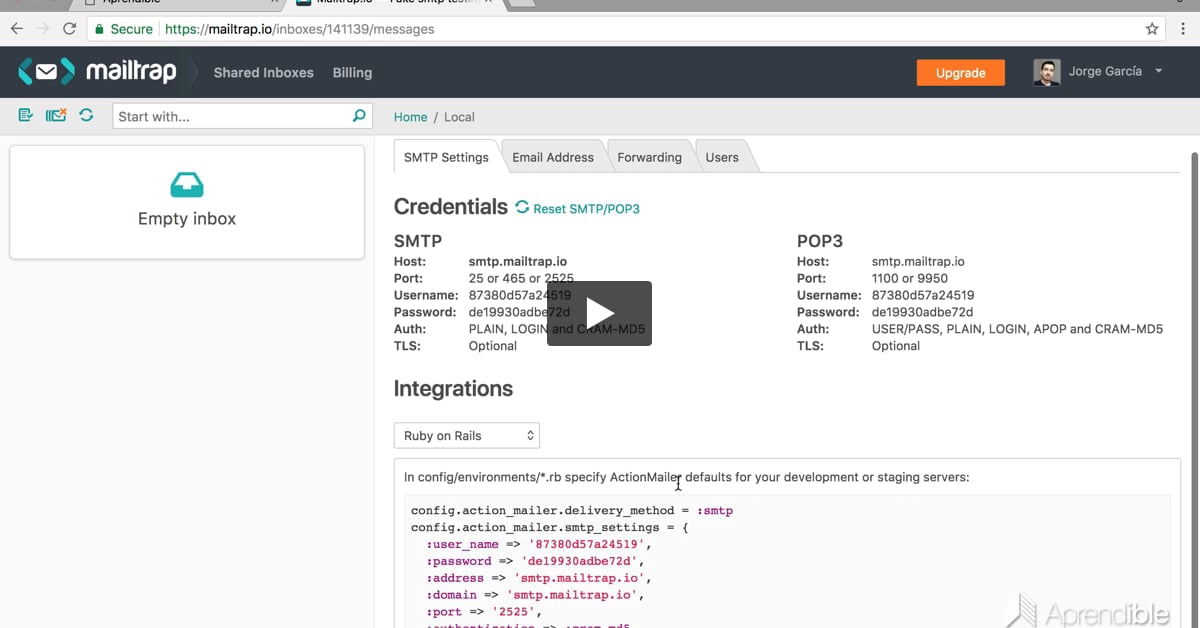
Task: Click the orange Upgrade button
Action: (x=961, y=72)
